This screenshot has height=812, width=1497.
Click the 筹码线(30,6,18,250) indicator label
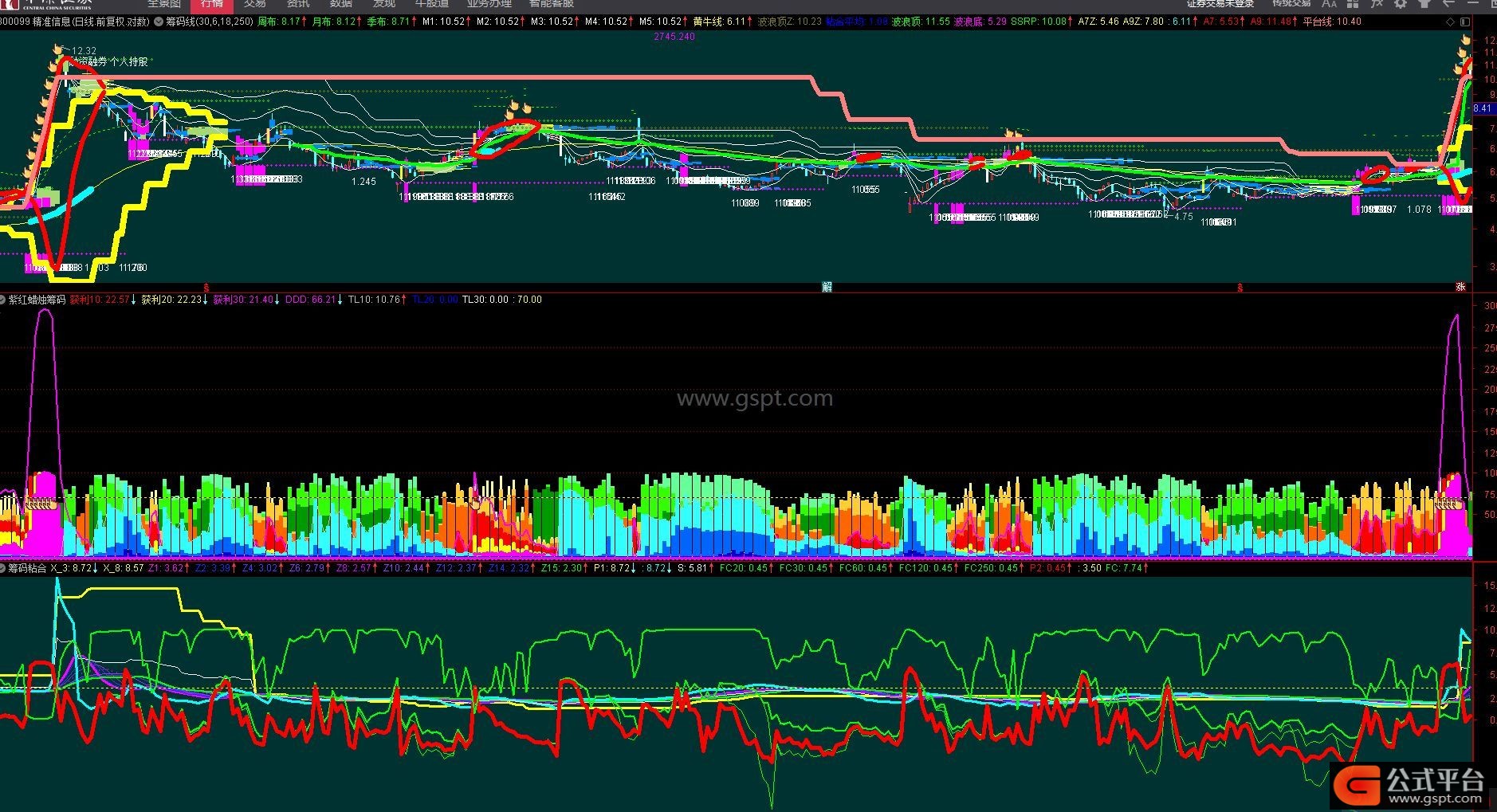click(210, 22)
